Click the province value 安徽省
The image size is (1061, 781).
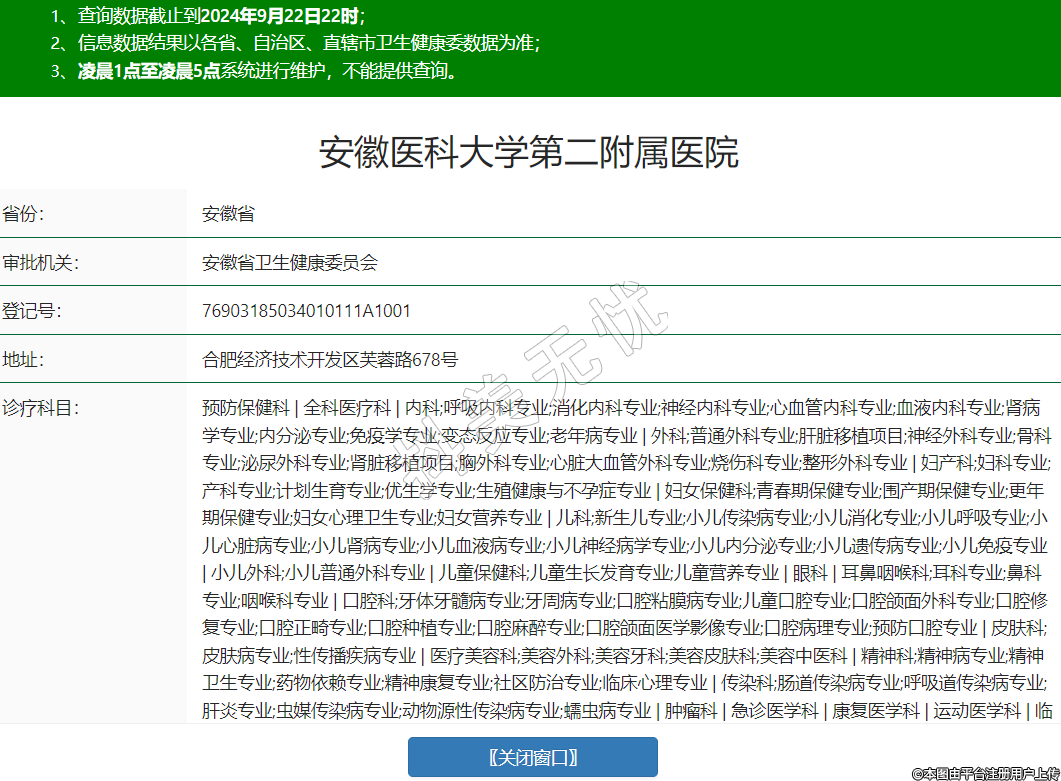click(x=228, y=214)
